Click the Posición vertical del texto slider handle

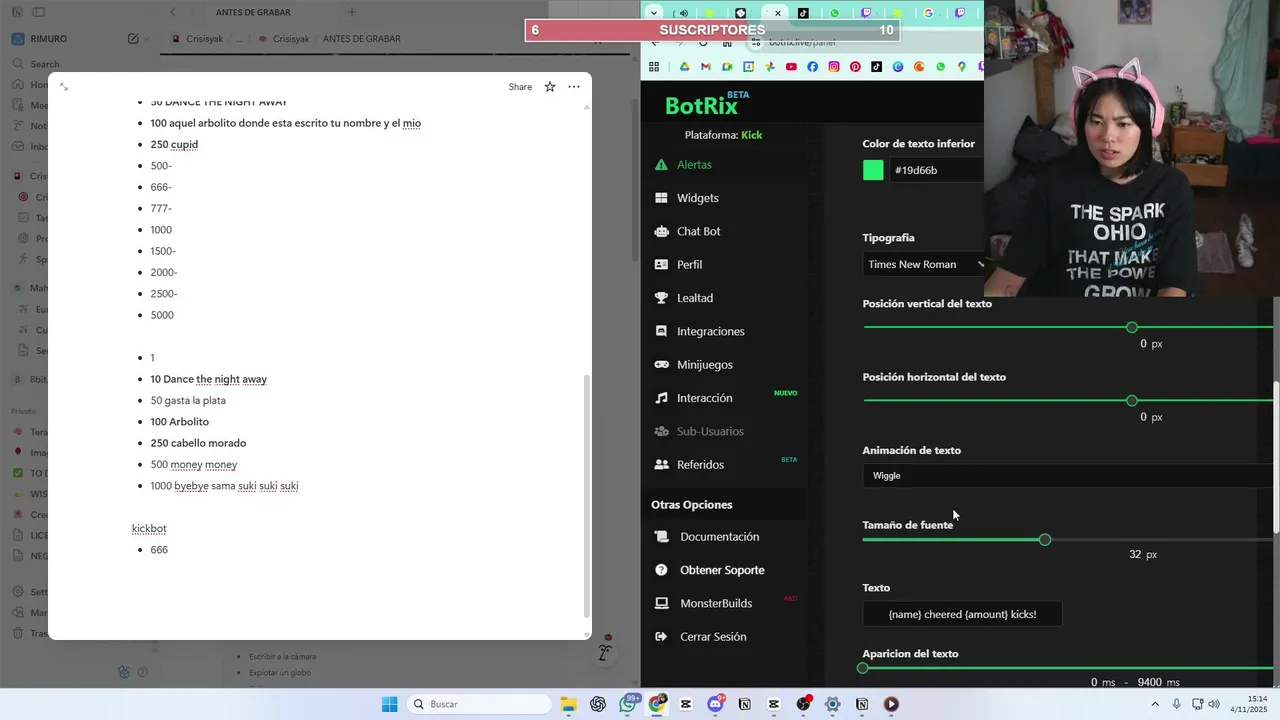[x=1131, y=327]
